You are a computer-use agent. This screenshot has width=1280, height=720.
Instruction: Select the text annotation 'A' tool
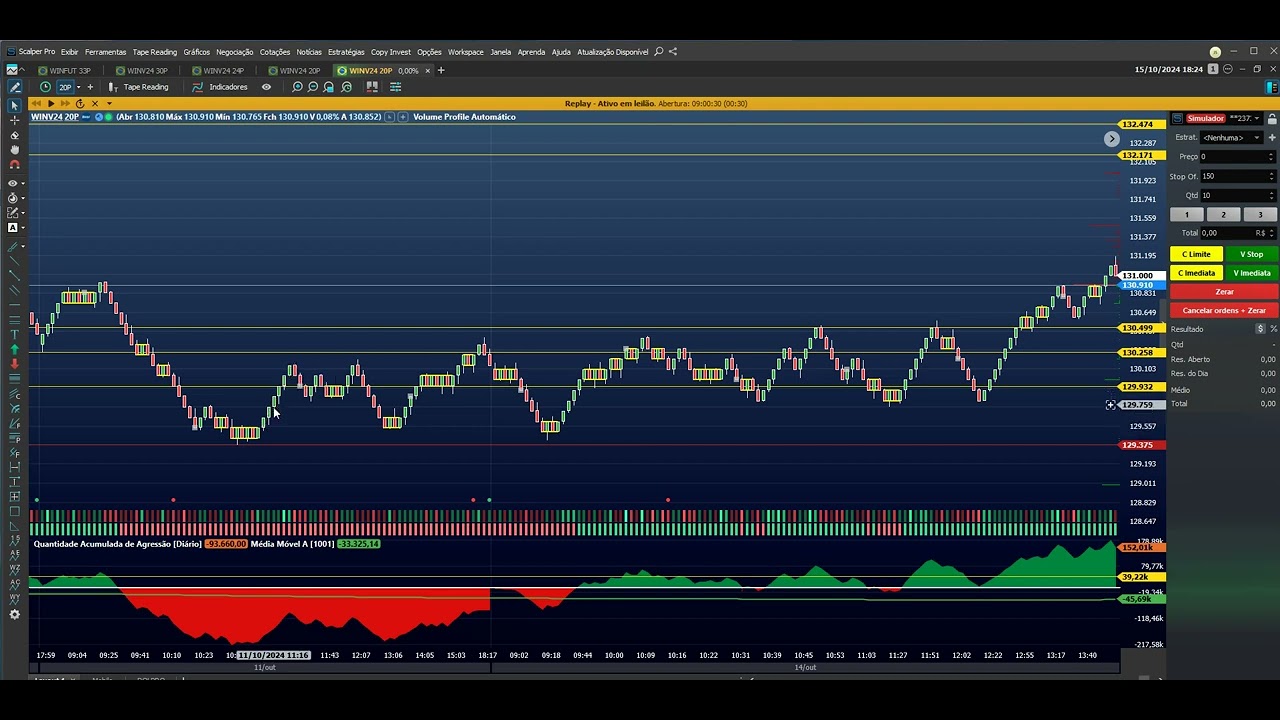[13, 227]
